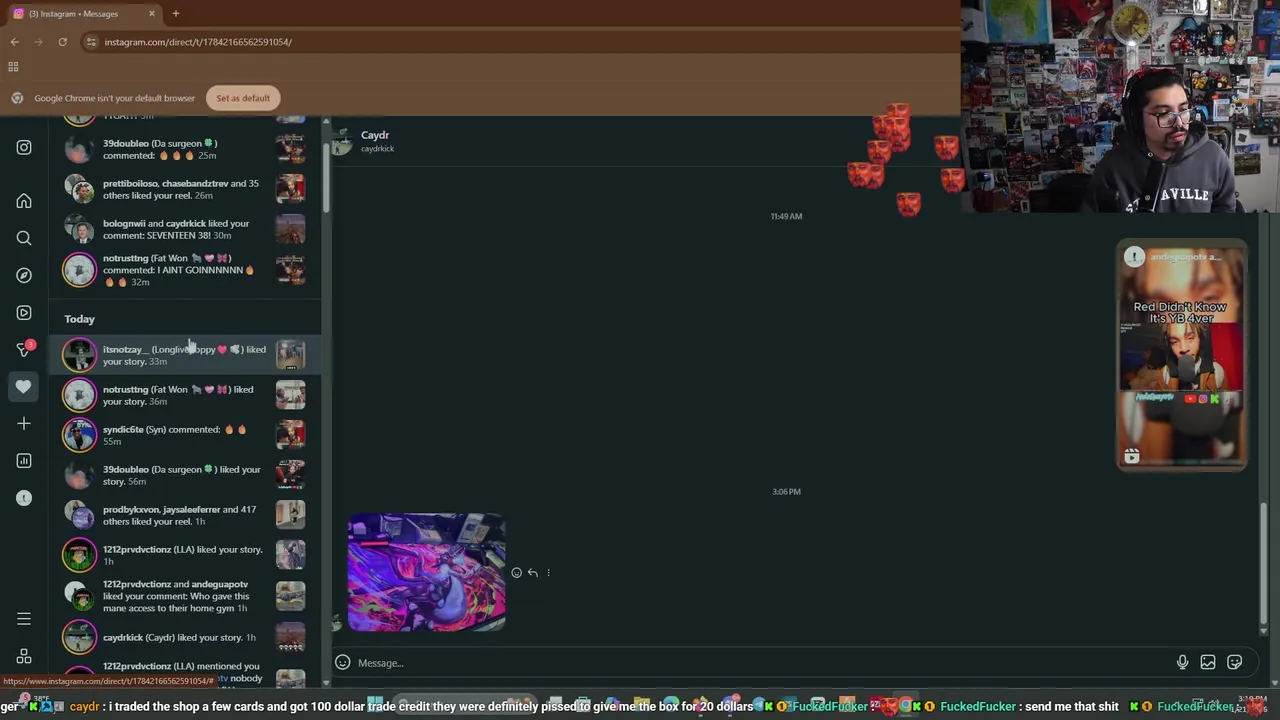Viewport: 1280px width, 720px height.
Task: Open the profile avatar in sidebar
Action: 24,497
